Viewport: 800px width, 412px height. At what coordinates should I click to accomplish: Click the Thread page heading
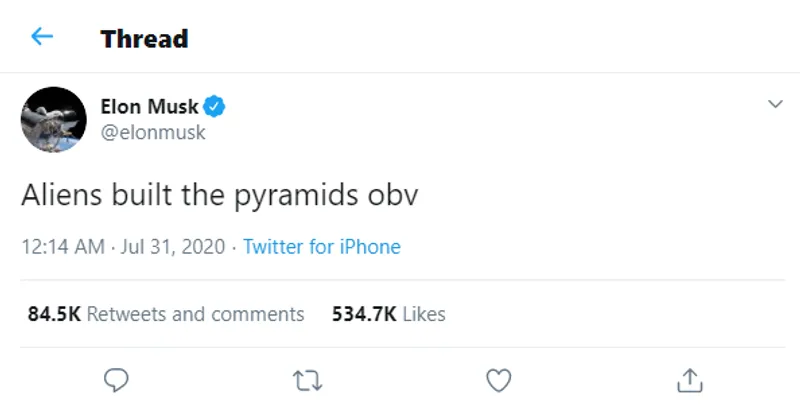point(144,39)
